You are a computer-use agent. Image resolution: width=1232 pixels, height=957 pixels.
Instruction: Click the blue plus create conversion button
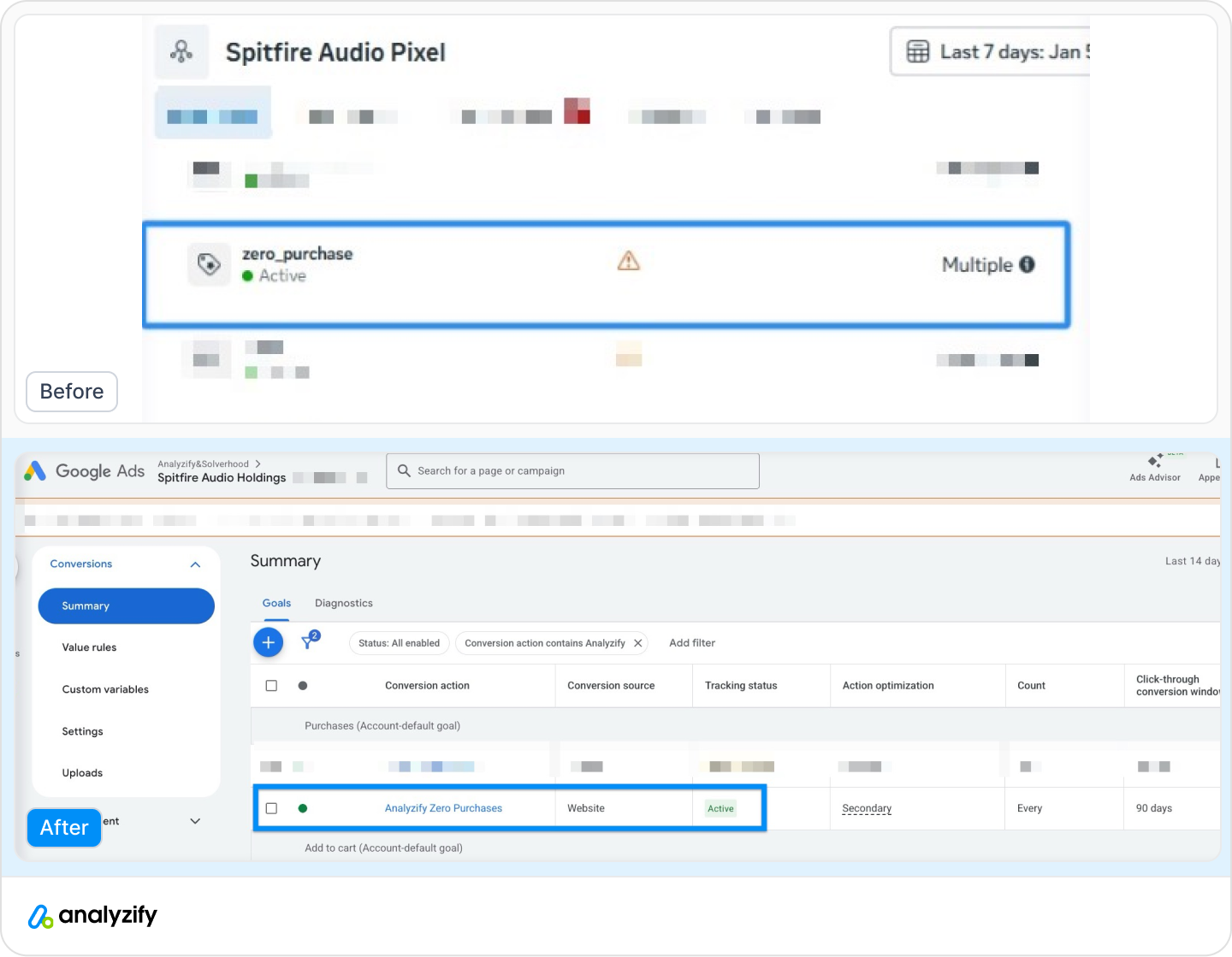coord(269,642)
